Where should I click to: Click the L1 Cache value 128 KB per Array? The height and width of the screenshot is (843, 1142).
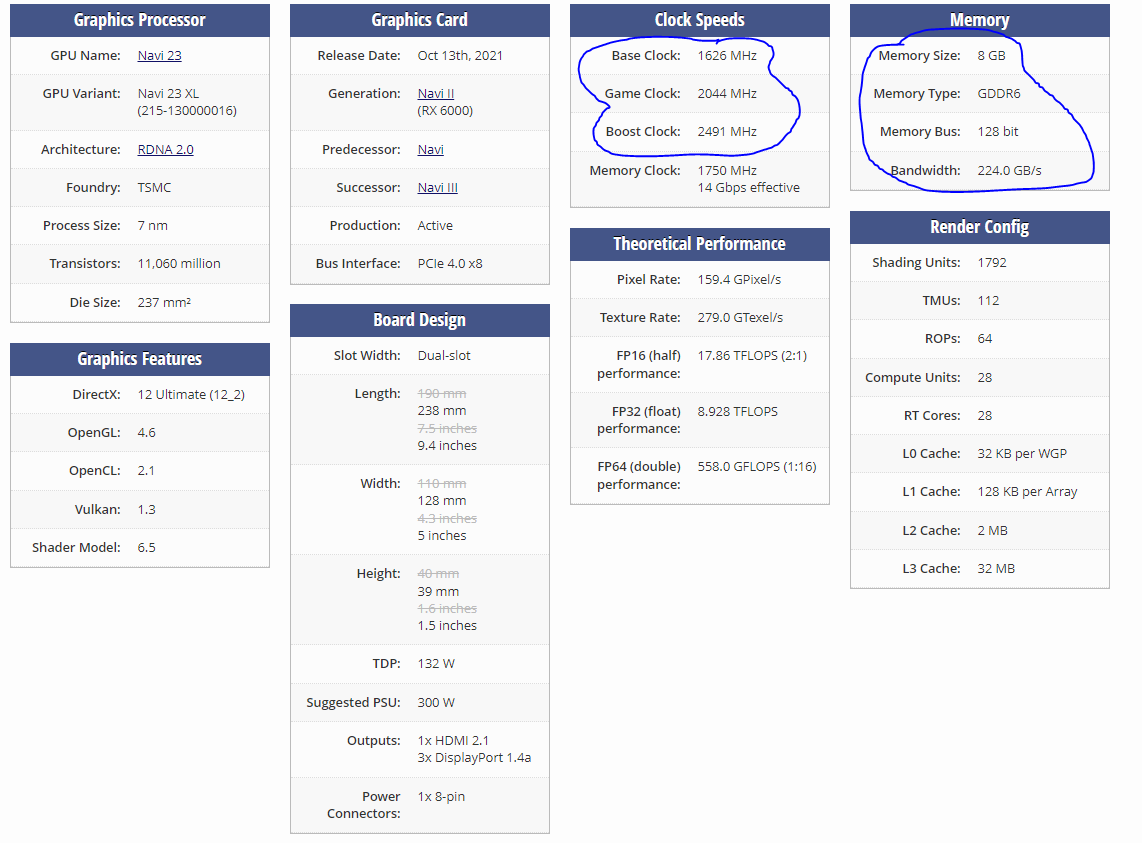1027,491
